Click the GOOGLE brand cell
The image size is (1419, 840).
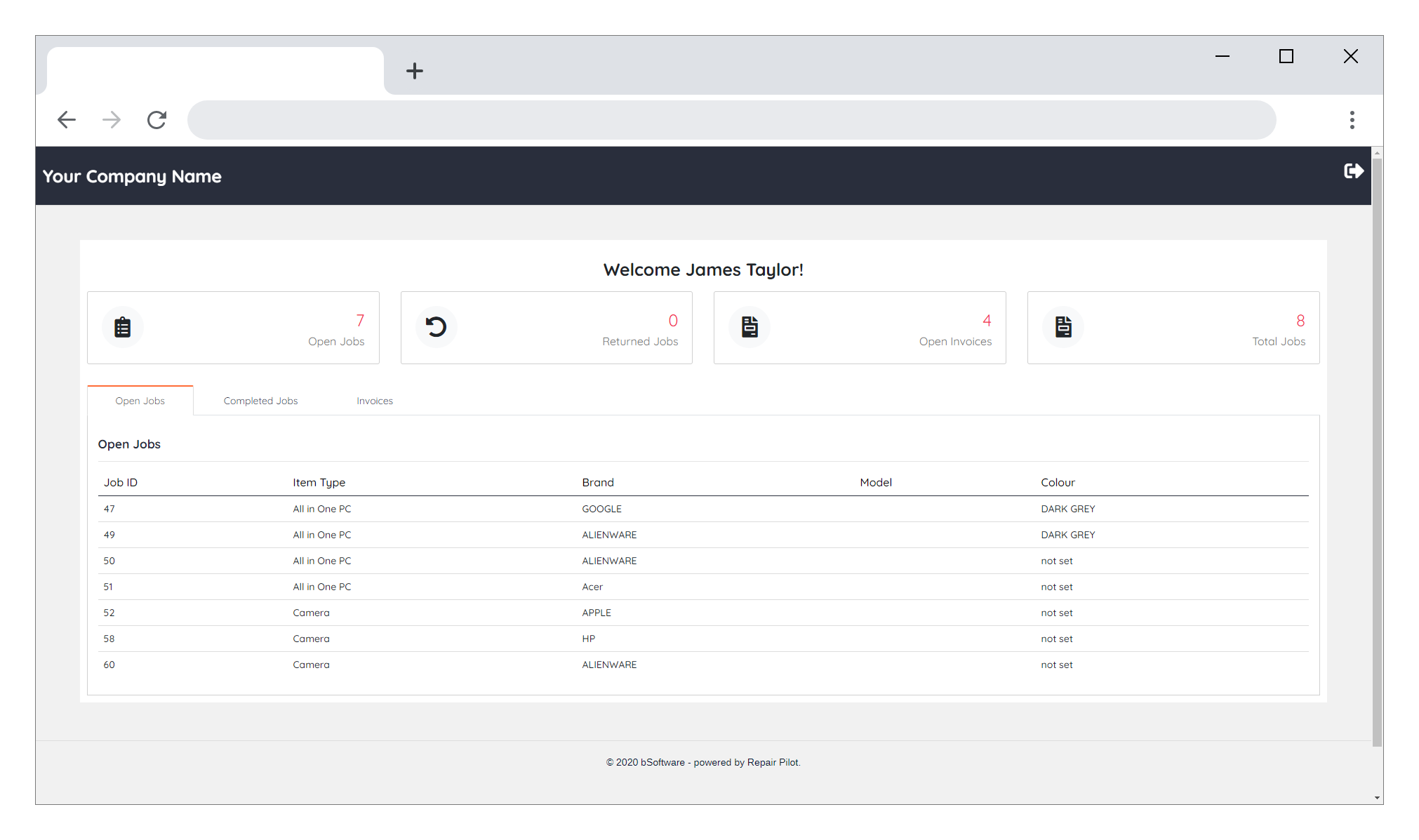[601, 509]
